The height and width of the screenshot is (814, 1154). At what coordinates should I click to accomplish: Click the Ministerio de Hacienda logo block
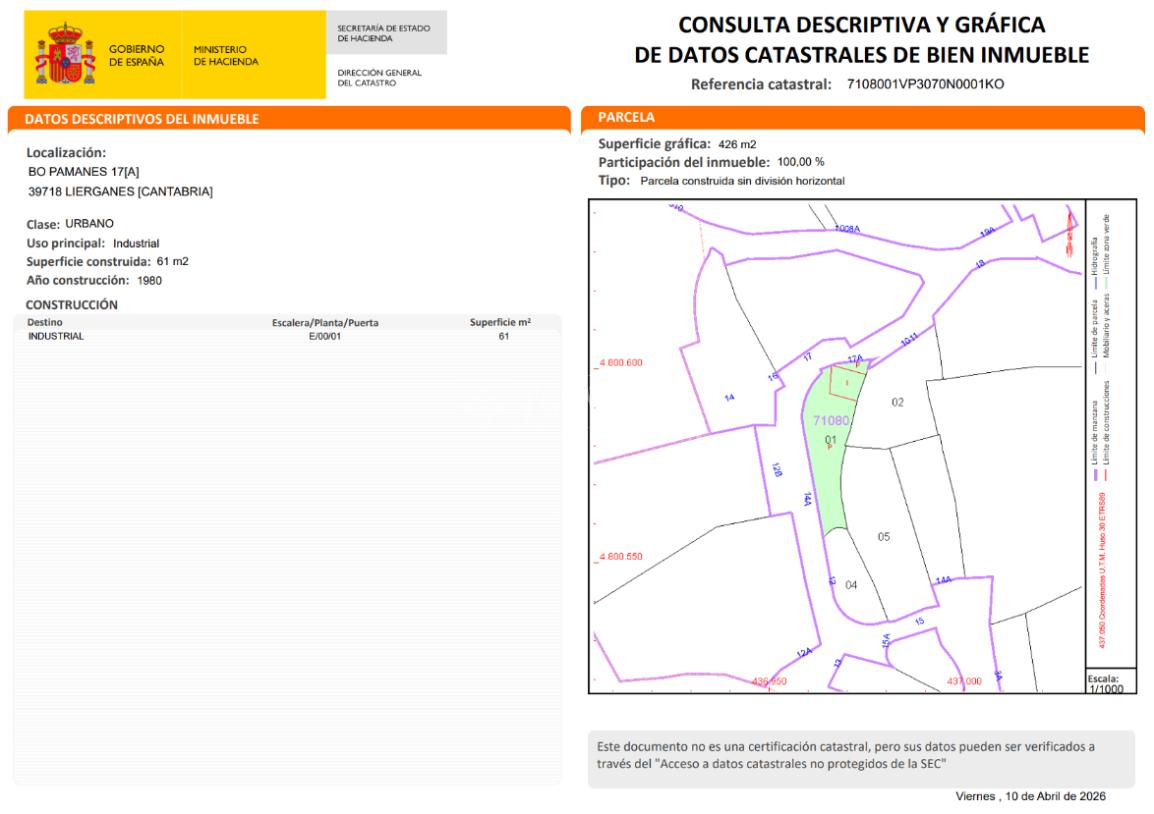point(225,55)
